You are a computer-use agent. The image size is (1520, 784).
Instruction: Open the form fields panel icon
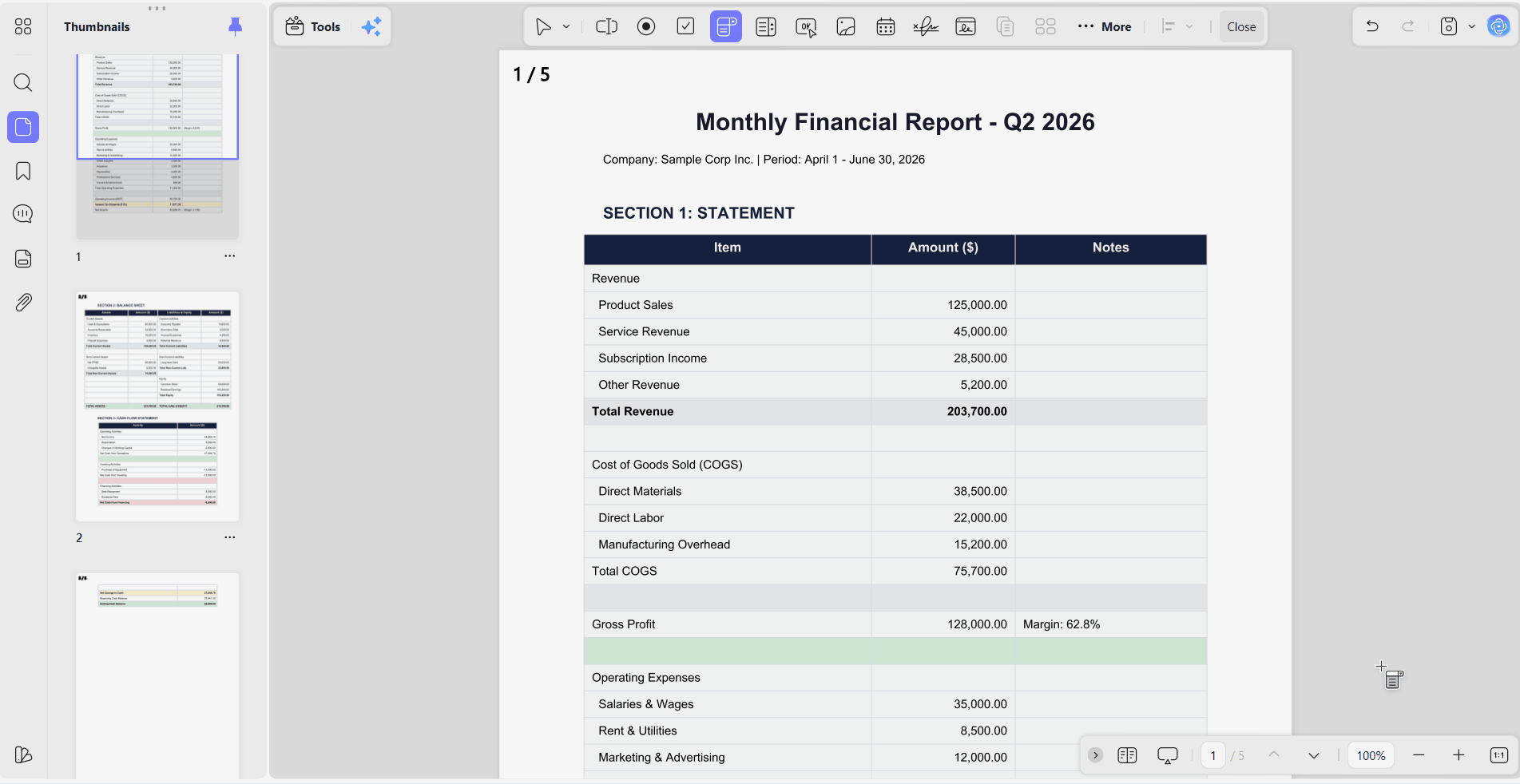[x=23, y=259]
